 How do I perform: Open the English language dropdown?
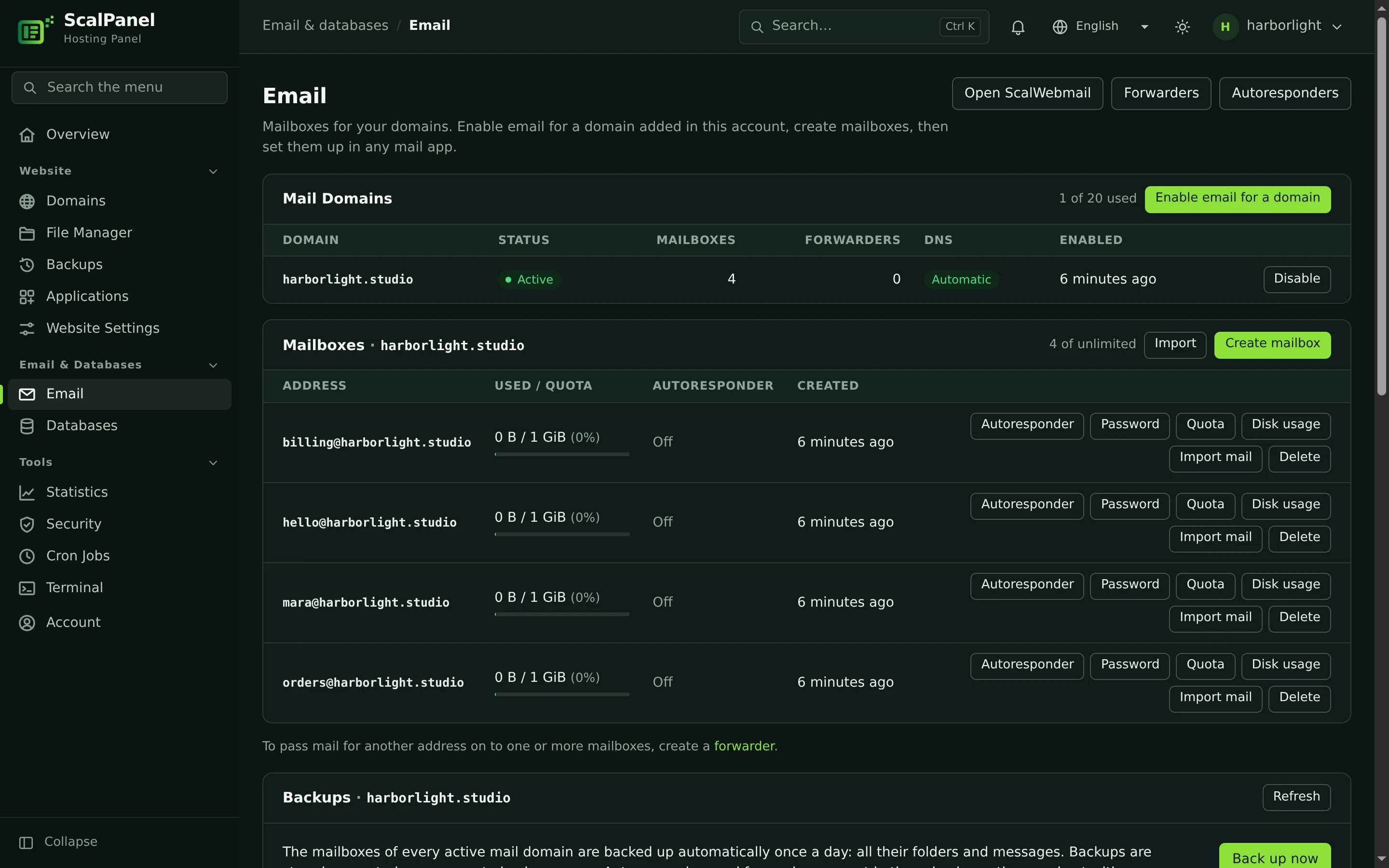click(x=1102, y=27)
